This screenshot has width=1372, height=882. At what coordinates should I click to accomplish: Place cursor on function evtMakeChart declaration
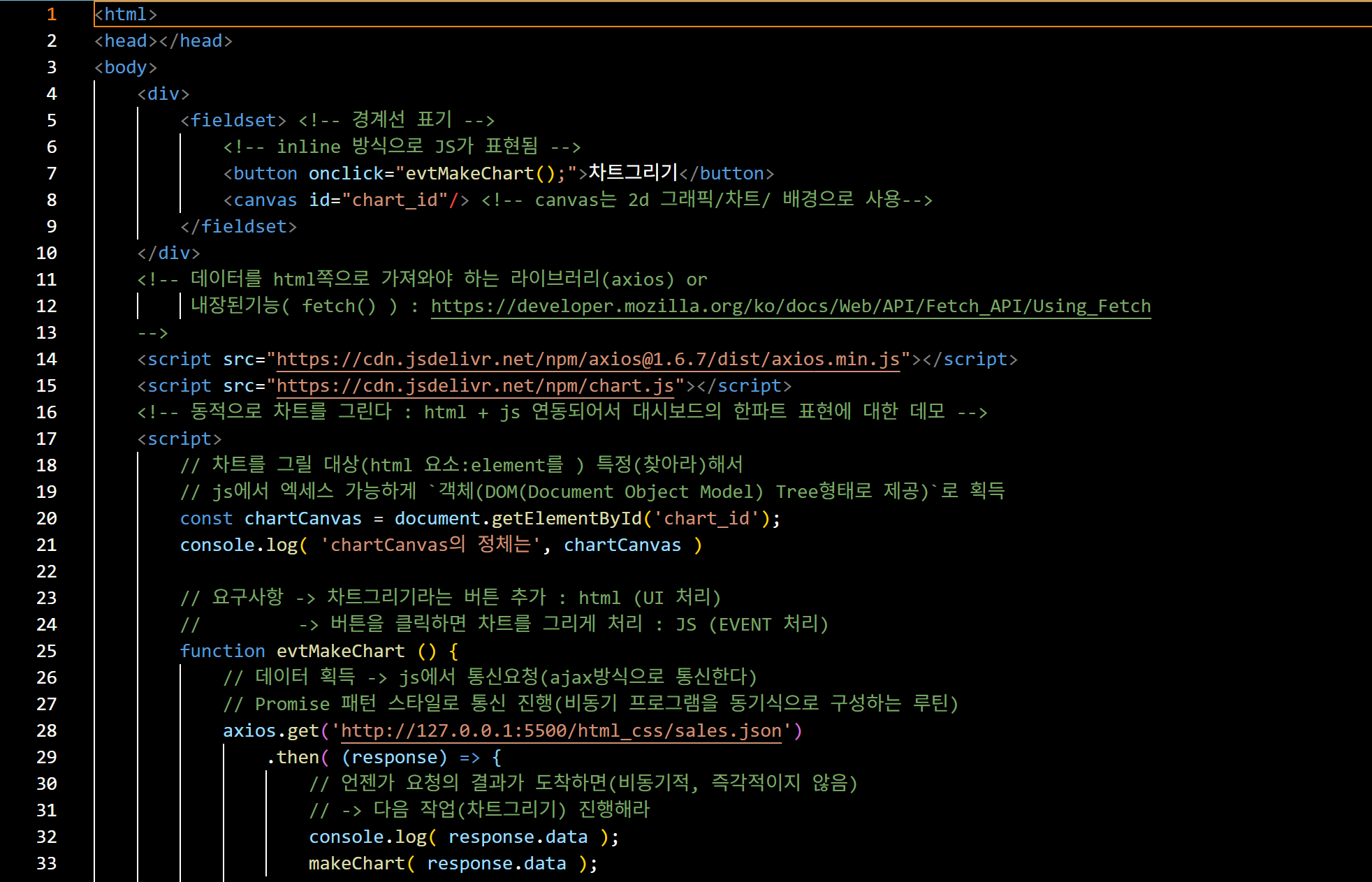pyautogui.click(x=340, y=652)
